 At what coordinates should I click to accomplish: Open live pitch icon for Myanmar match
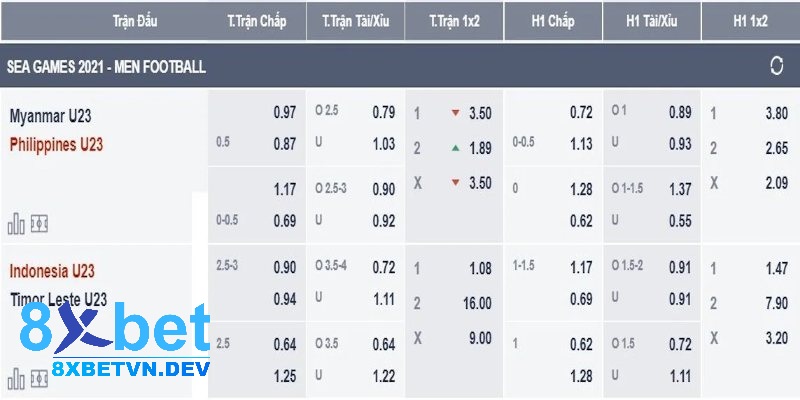[39, 223]
